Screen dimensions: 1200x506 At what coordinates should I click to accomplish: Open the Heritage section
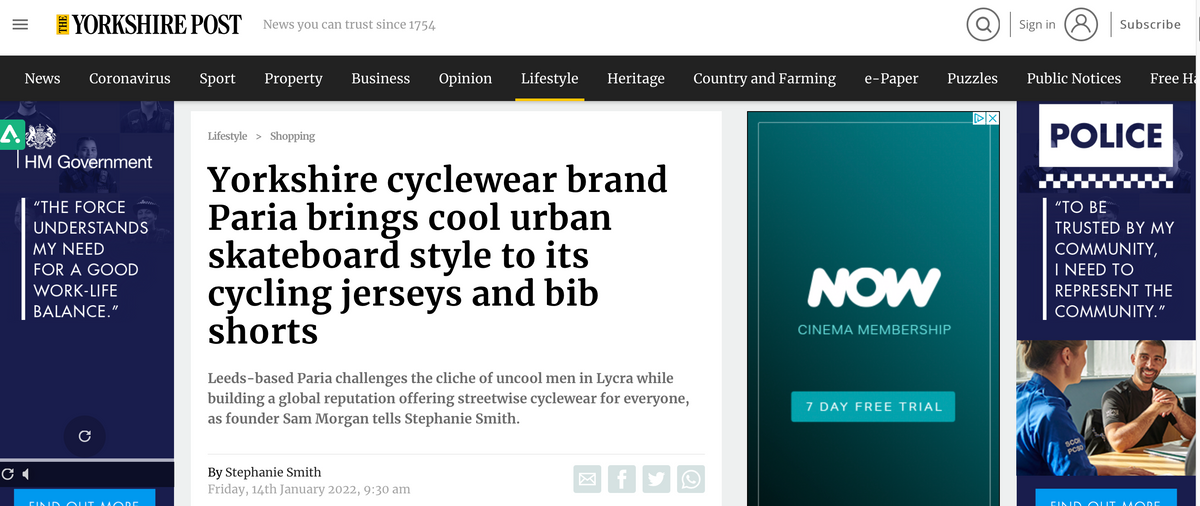[636, 78]
